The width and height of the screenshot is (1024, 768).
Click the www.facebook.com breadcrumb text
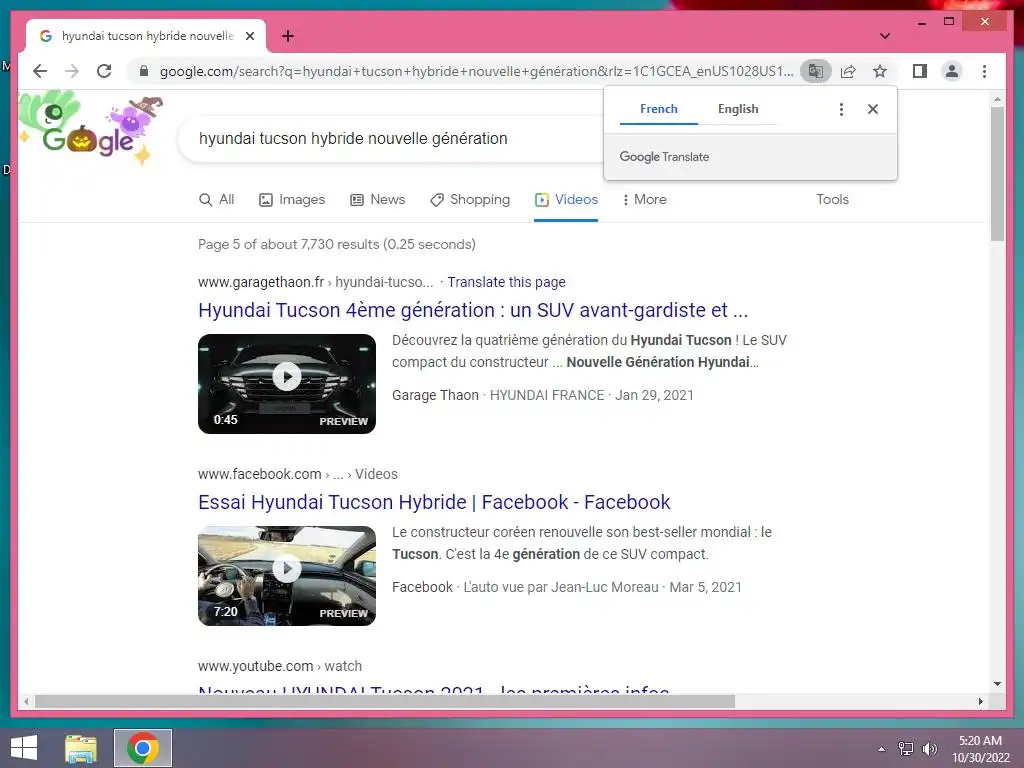click(x=298, y=474)
